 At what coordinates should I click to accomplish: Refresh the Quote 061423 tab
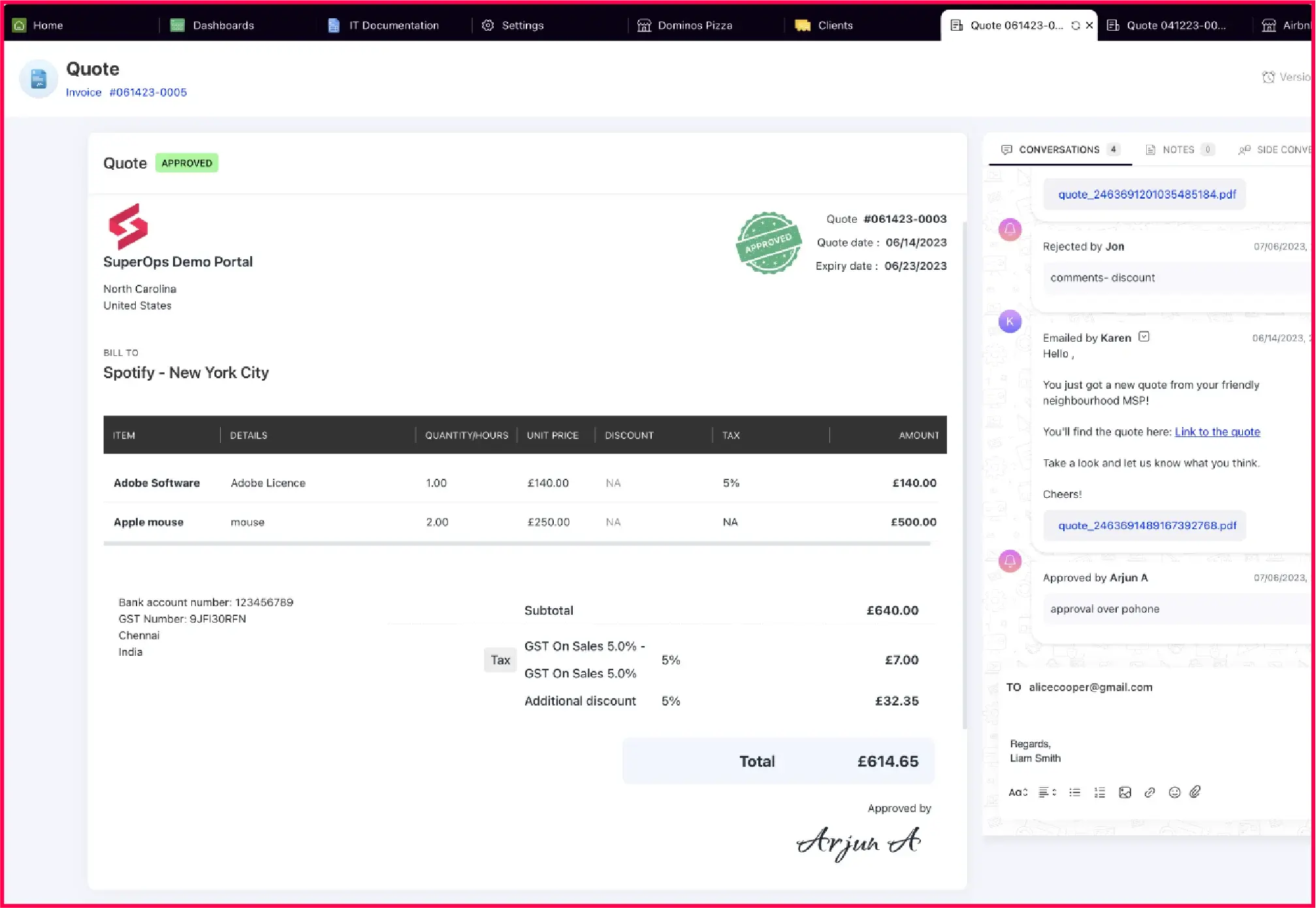(1075, 25)
